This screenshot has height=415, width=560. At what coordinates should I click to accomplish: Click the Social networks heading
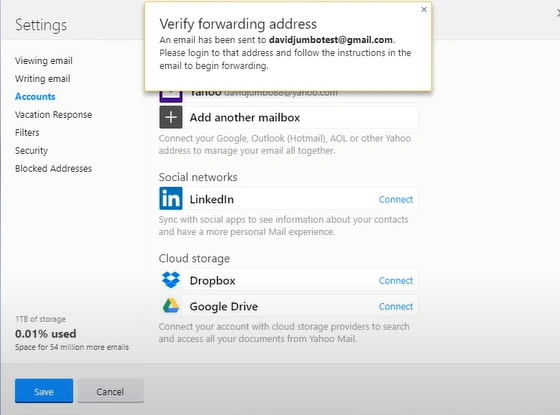198,177
